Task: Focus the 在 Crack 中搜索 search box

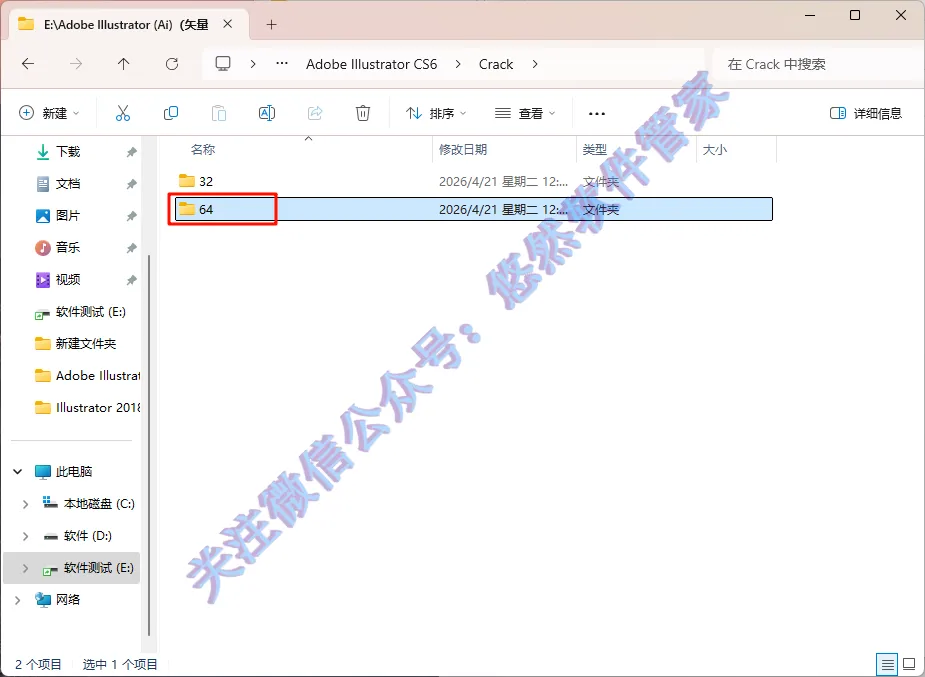Action: point(814,64)
